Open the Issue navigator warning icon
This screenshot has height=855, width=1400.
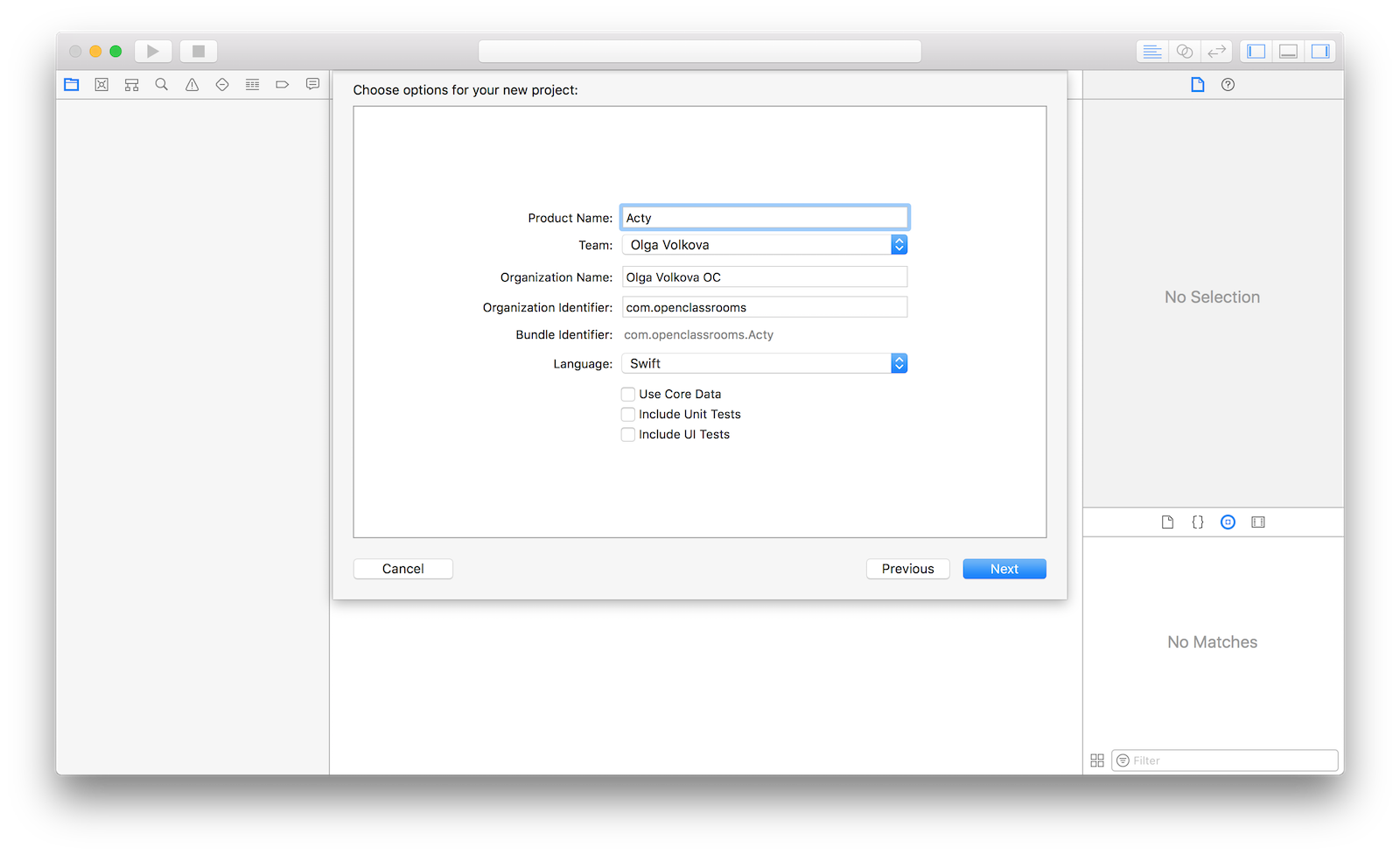[192, 85]
